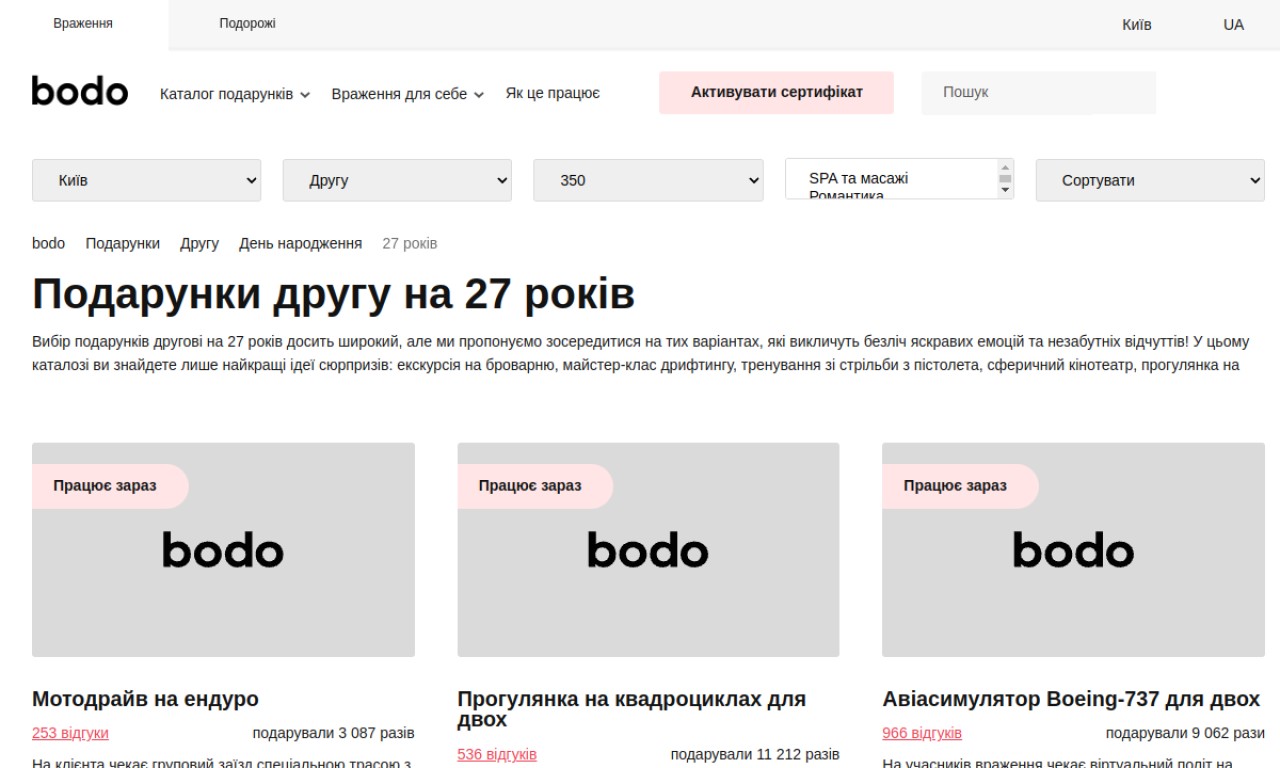Viewport: 1280px width, 768px height.
Task: View 536 відгуків reviews link
Action: [x=497, y=754]
